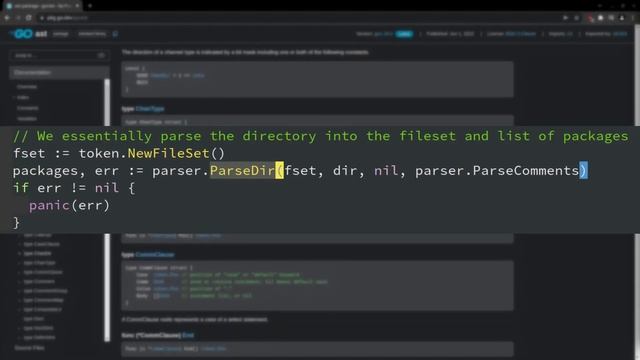This screenshot has height=360, width=640.
Task: Click the browser reload button
Action: 29,18
